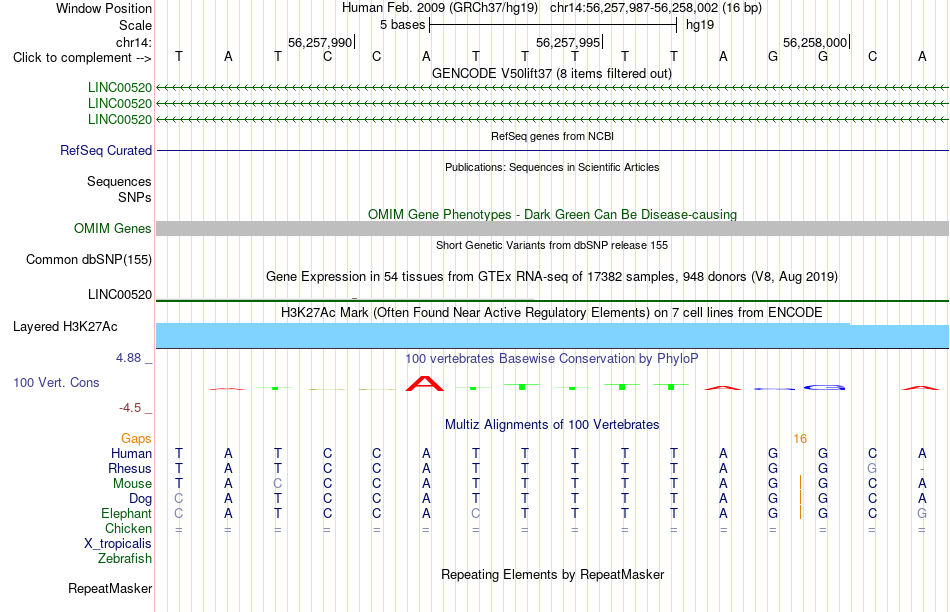Click the 100 Vert. Cons label
Image resolution: width=950 pixels, height=612 pixels.
pos(56,382)
